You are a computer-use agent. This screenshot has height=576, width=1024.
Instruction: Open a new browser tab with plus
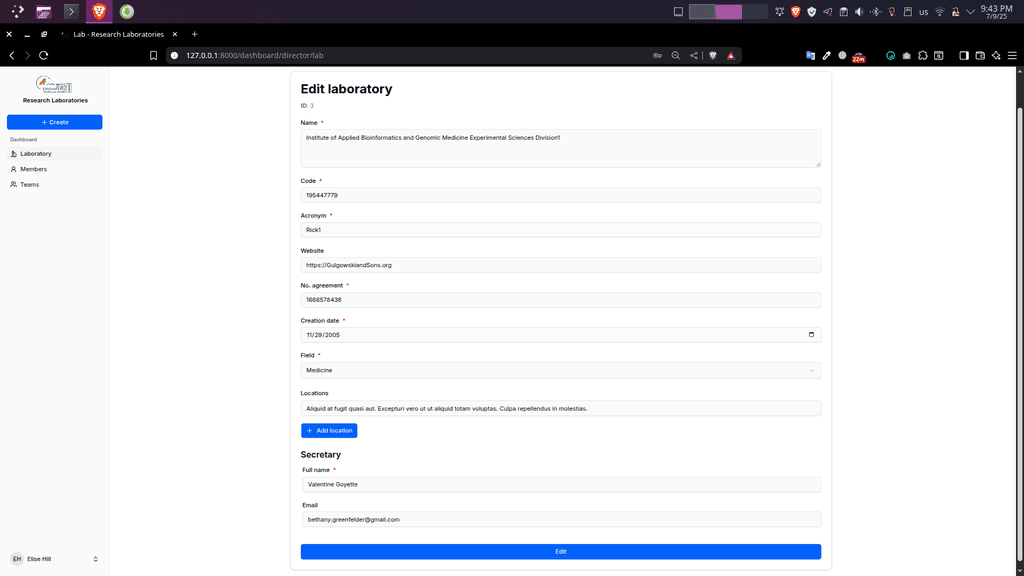coord(195,34)
